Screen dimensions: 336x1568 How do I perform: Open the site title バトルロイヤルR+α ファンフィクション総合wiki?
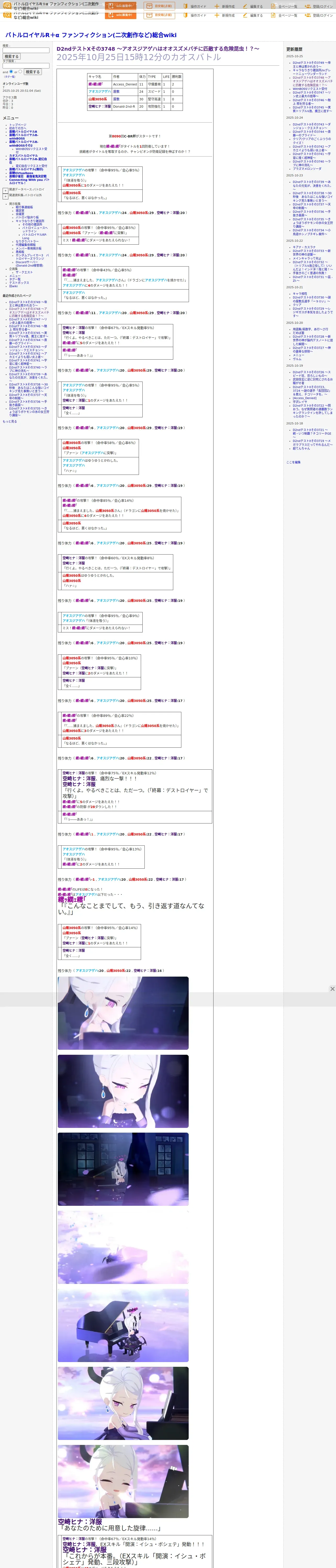[91, 35]
